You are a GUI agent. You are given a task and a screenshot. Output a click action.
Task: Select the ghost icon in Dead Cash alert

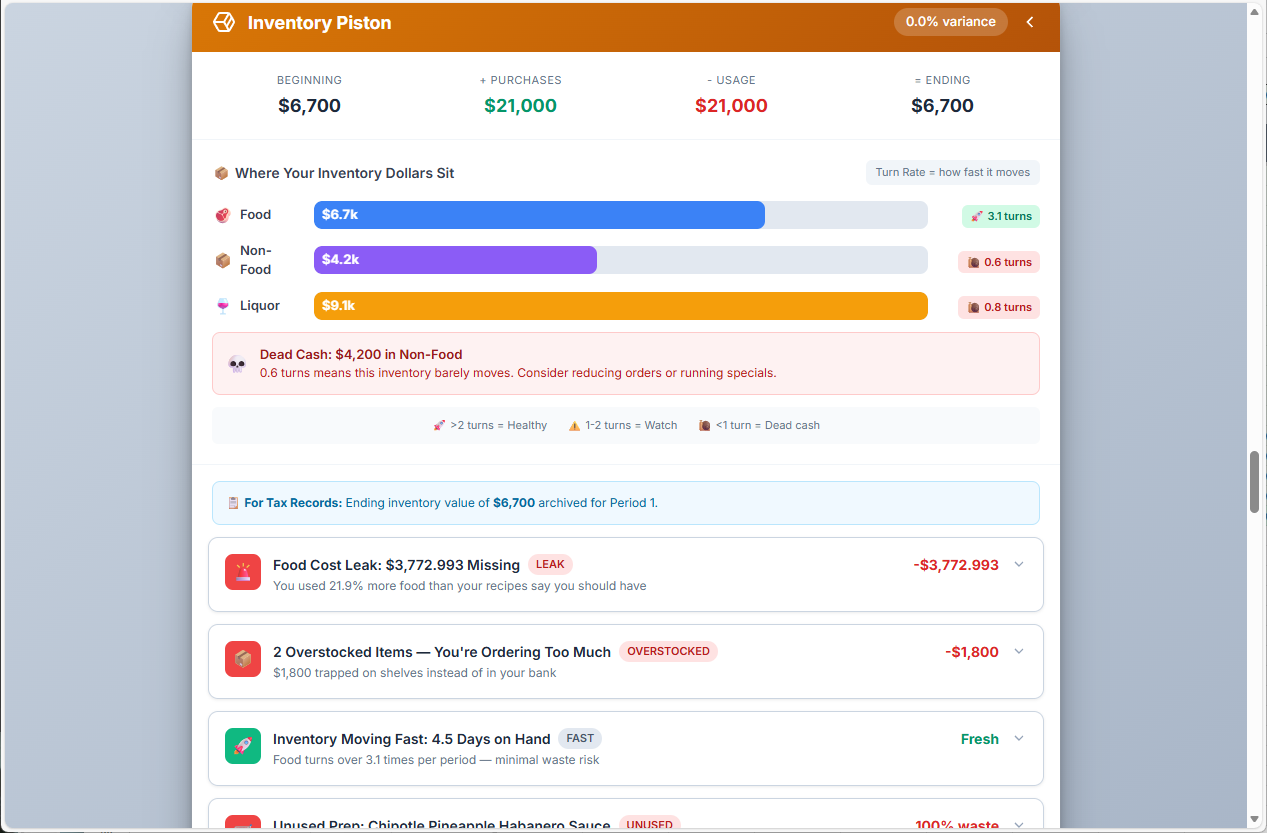236,363
